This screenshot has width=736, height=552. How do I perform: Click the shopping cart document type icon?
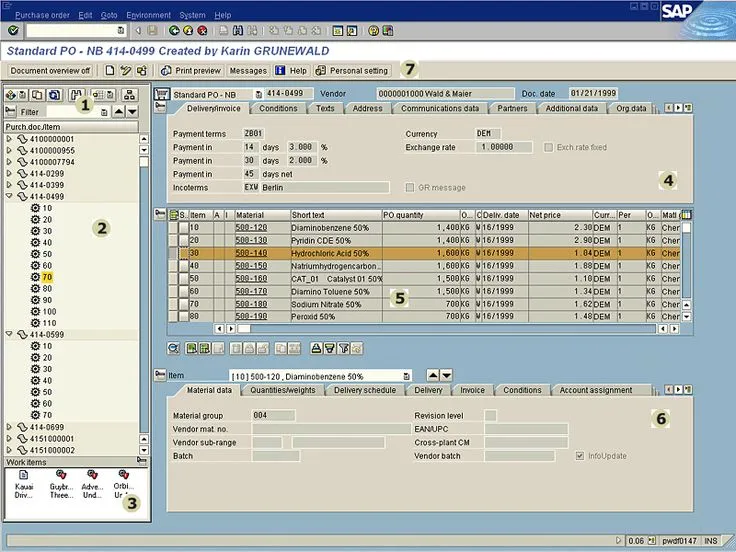tap(161, 94)
